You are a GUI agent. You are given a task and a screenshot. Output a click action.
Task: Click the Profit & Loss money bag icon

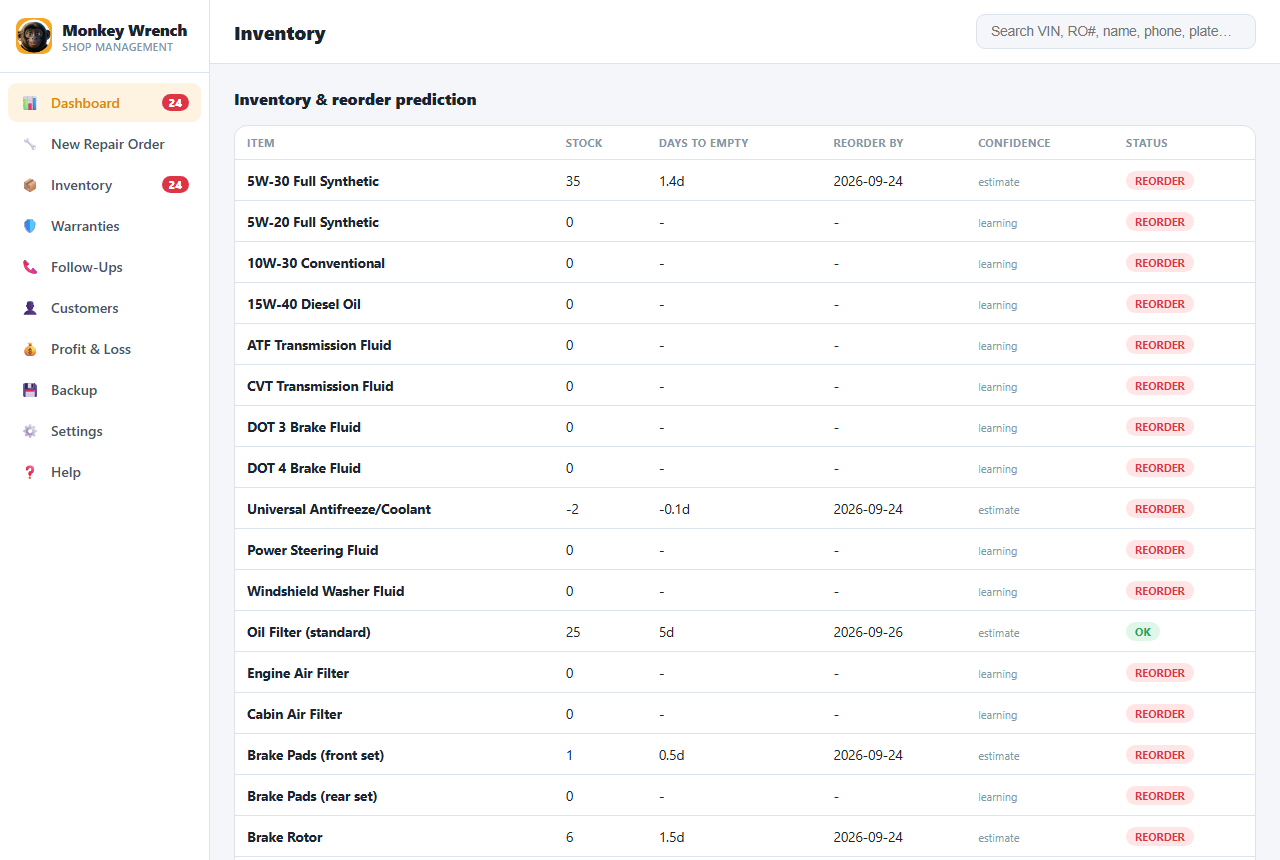30,349
